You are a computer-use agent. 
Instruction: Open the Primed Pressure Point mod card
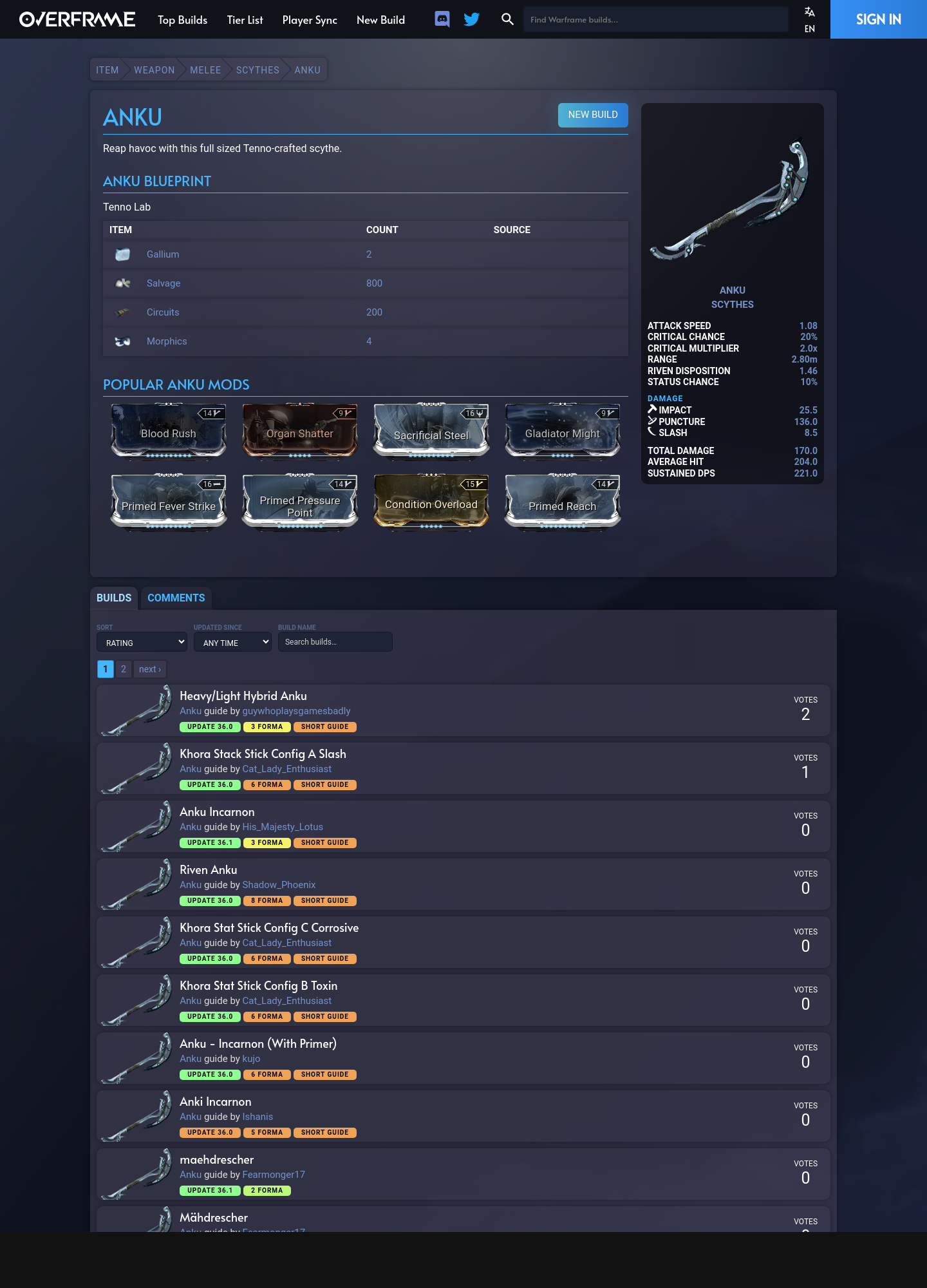click(300, 502)
